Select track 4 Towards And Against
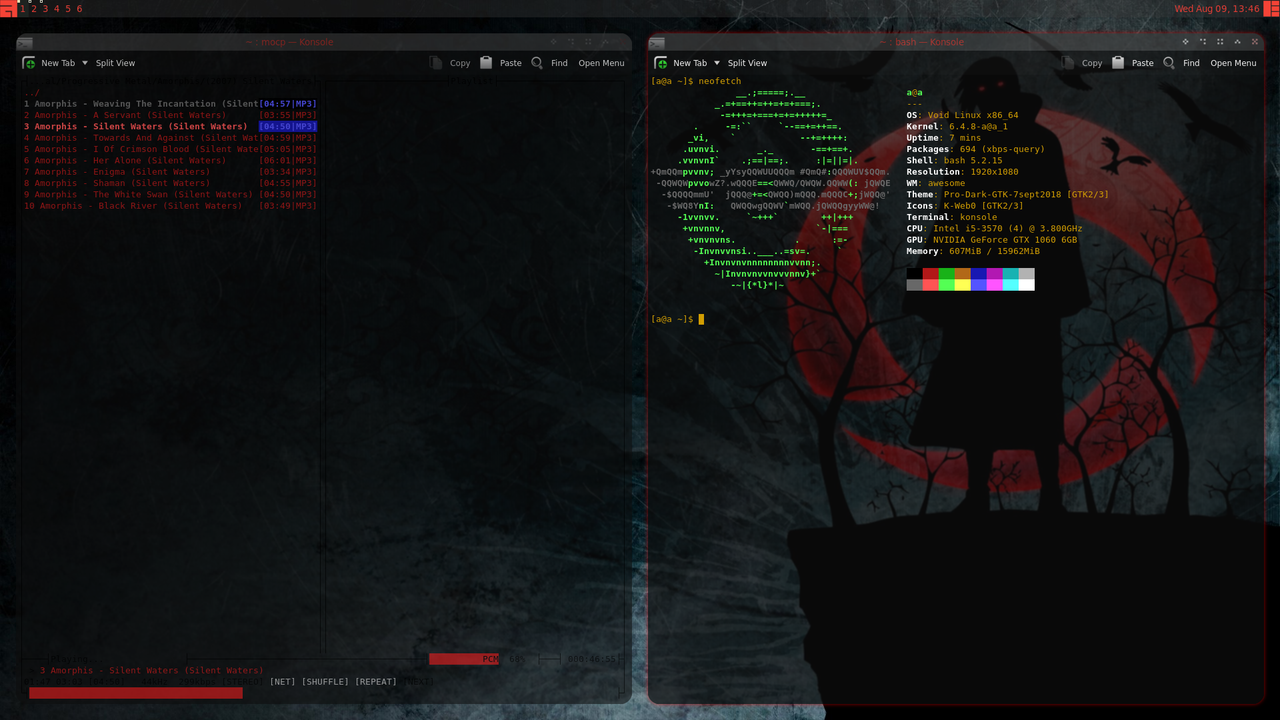 point(170,138)
